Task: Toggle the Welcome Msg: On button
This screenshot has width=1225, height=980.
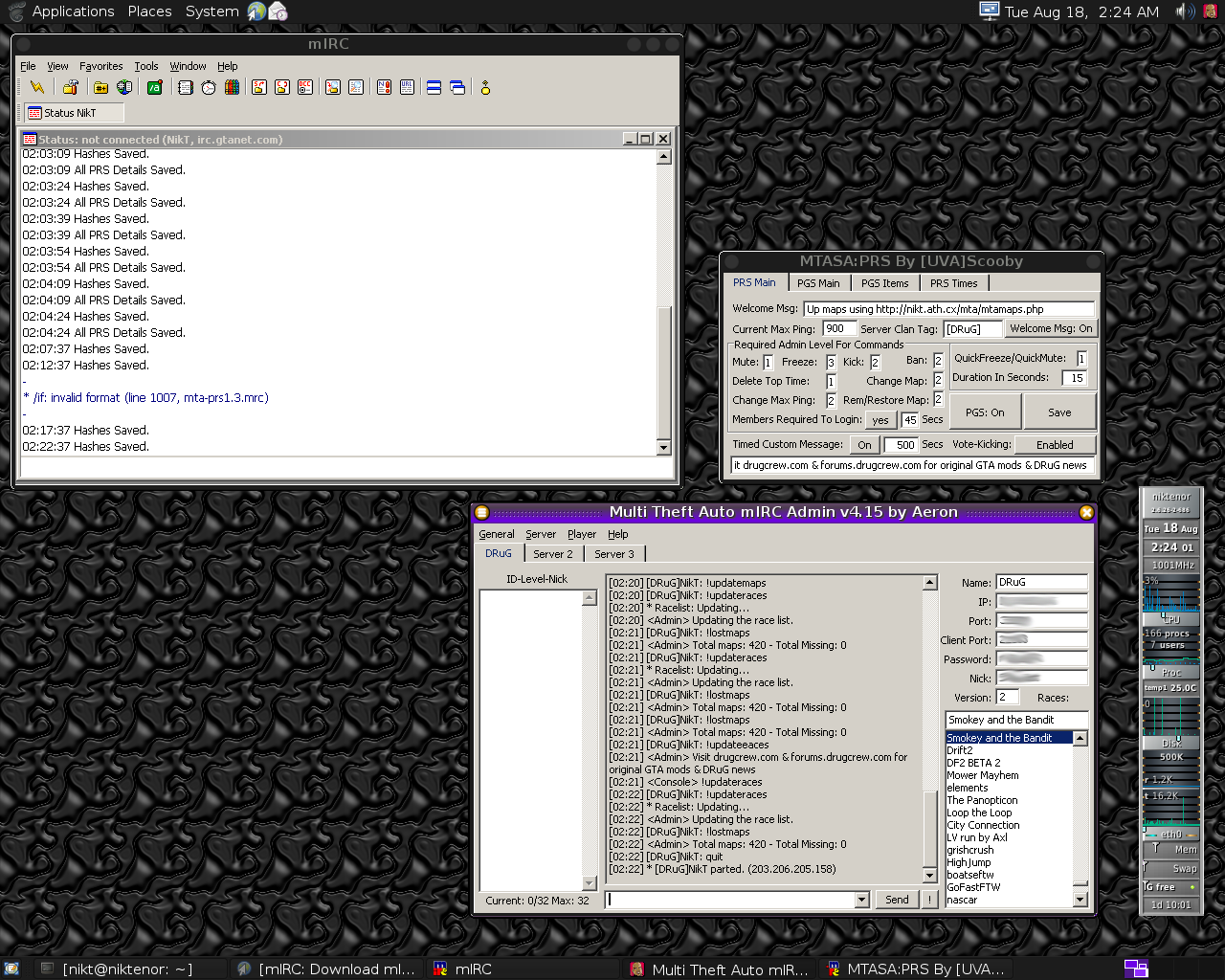Action: click(1051, 328)
